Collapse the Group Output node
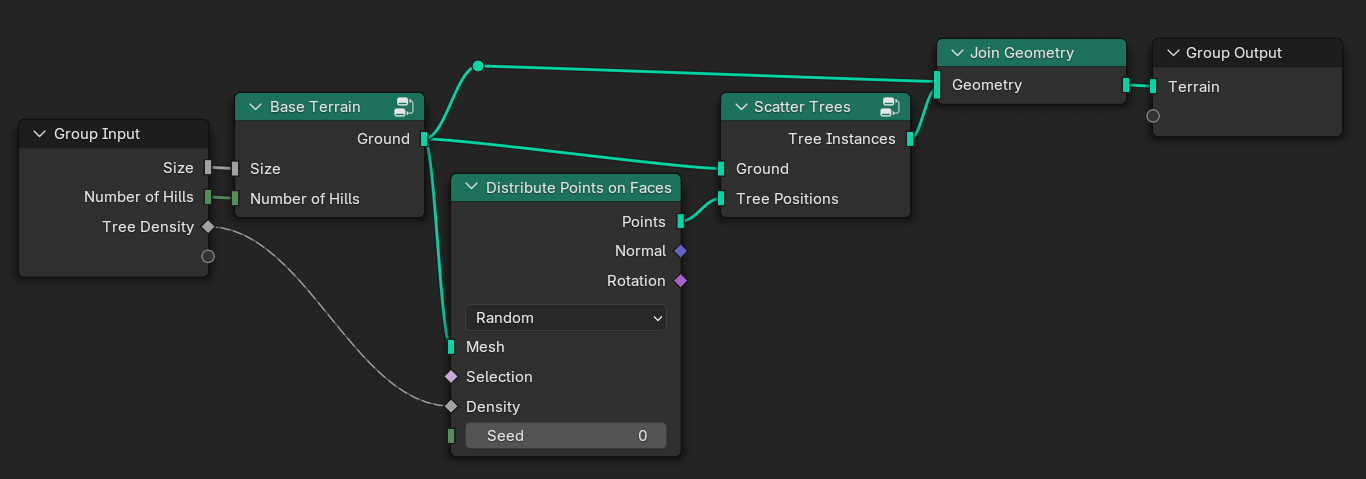 click(x=1172, y=53)
